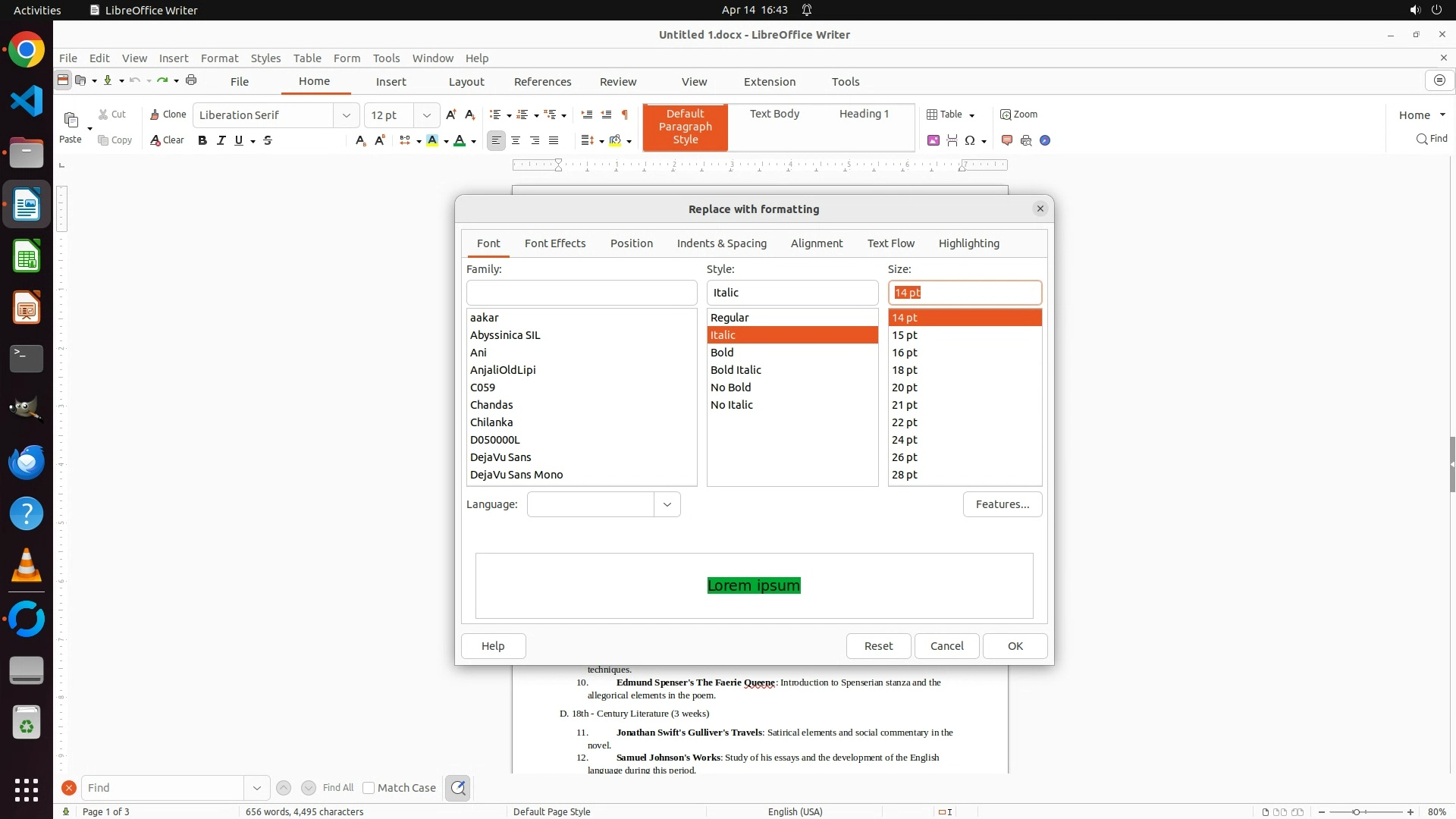This screenshot has width=1456, height=819.
Task: Click the increase font size icon
Action: 451,115
